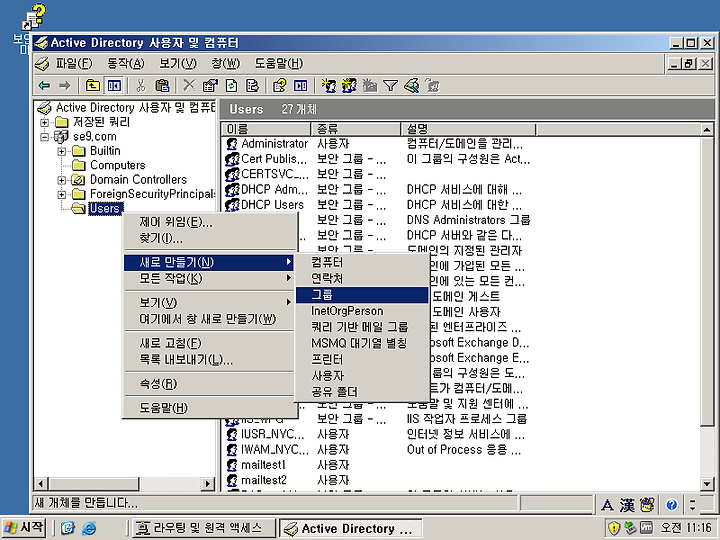
Task: Click the Forward arrow toolbar icon
Action: [65, 85]
